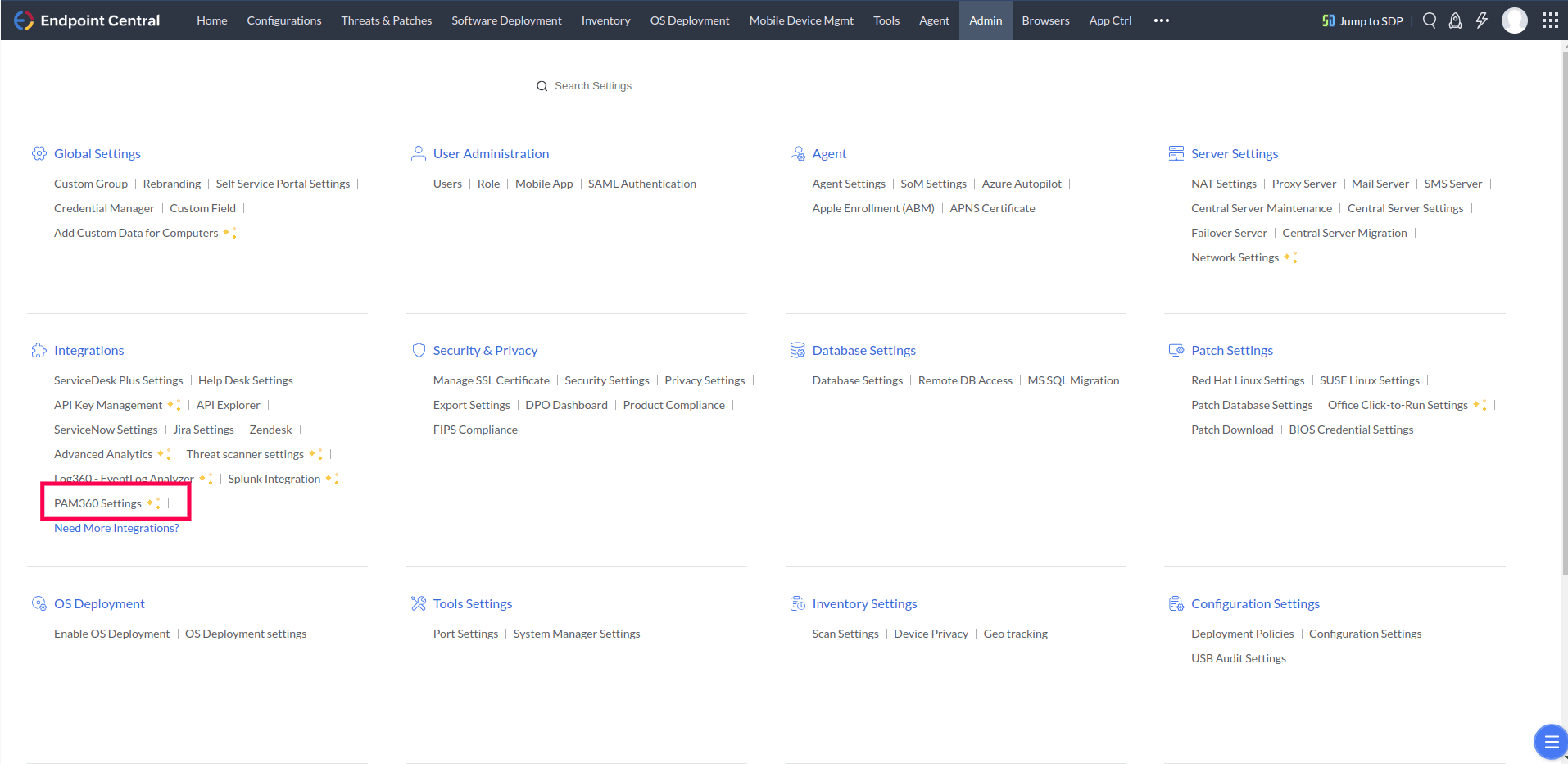
Task: Click the Server Settings icon
Action: click(1176, 153)
